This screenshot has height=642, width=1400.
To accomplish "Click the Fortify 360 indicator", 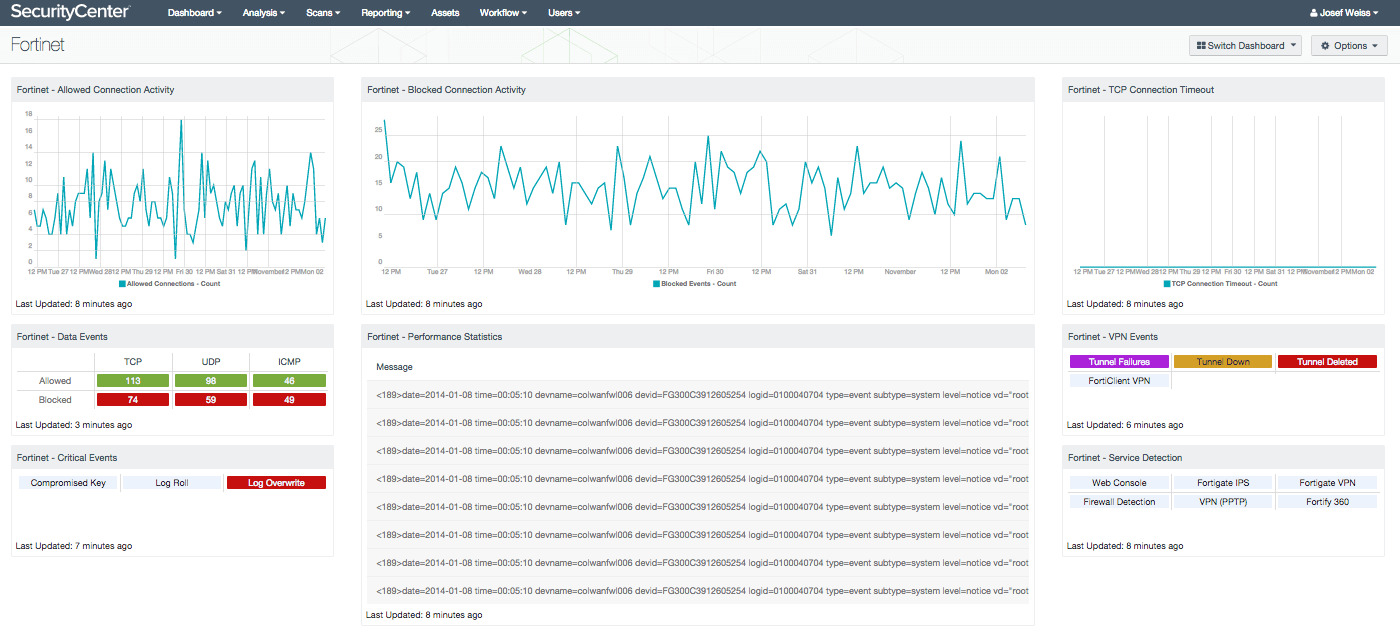I will pyautogui.click(x=1327, y=502).
